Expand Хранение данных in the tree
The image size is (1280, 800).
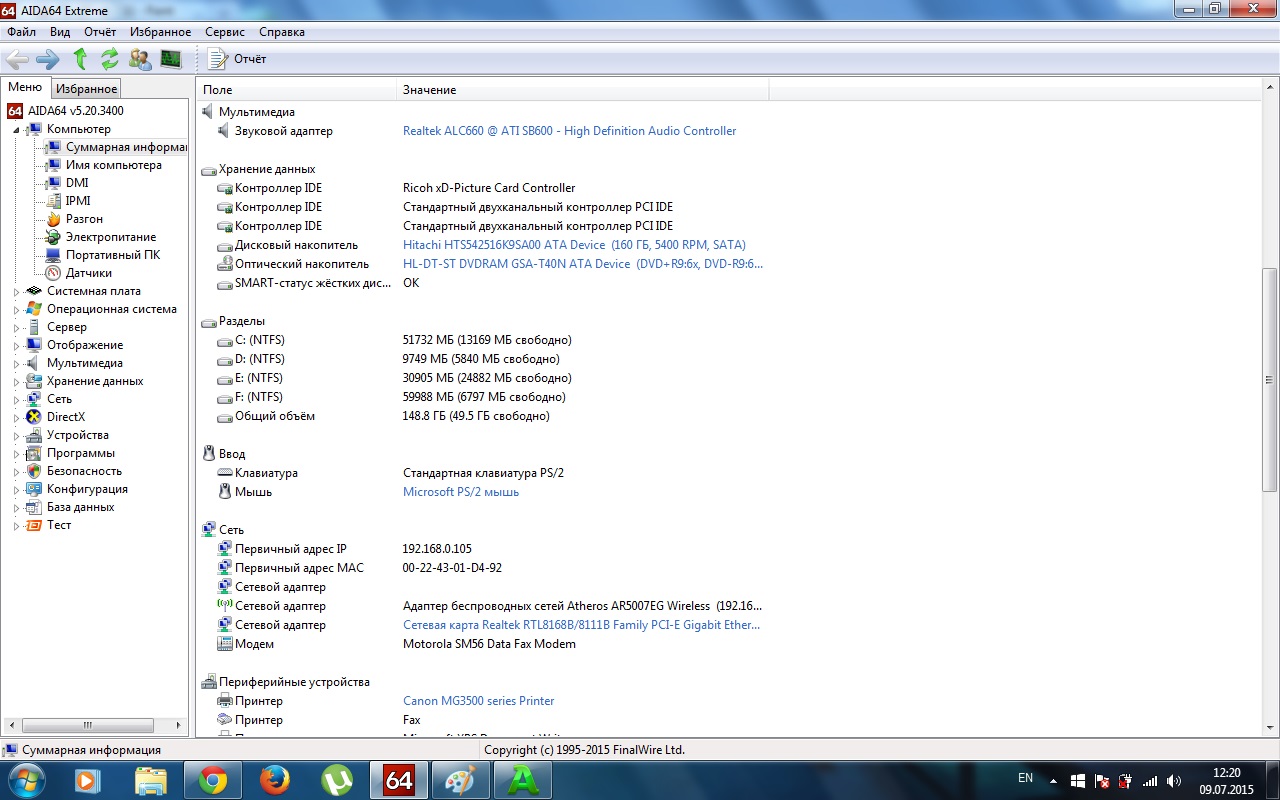tap(16, 381)
